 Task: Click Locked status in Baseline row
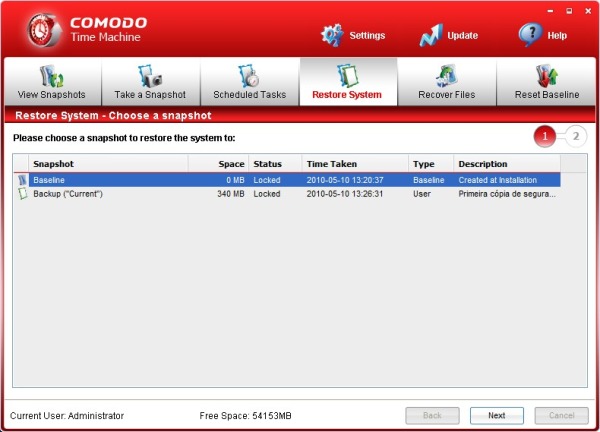(267, 180)
